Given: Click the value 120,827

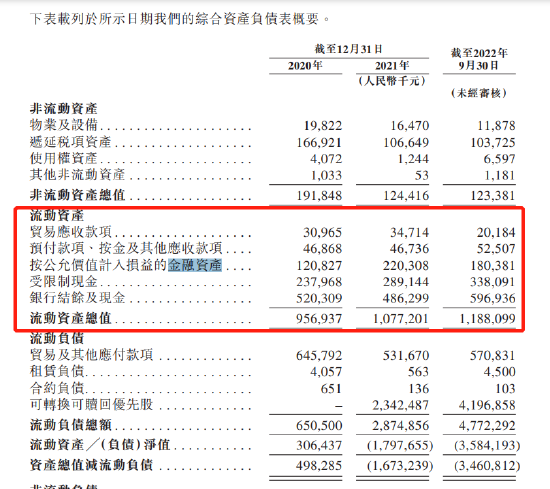Looking at the screenshot, I should tap(319, 266).
